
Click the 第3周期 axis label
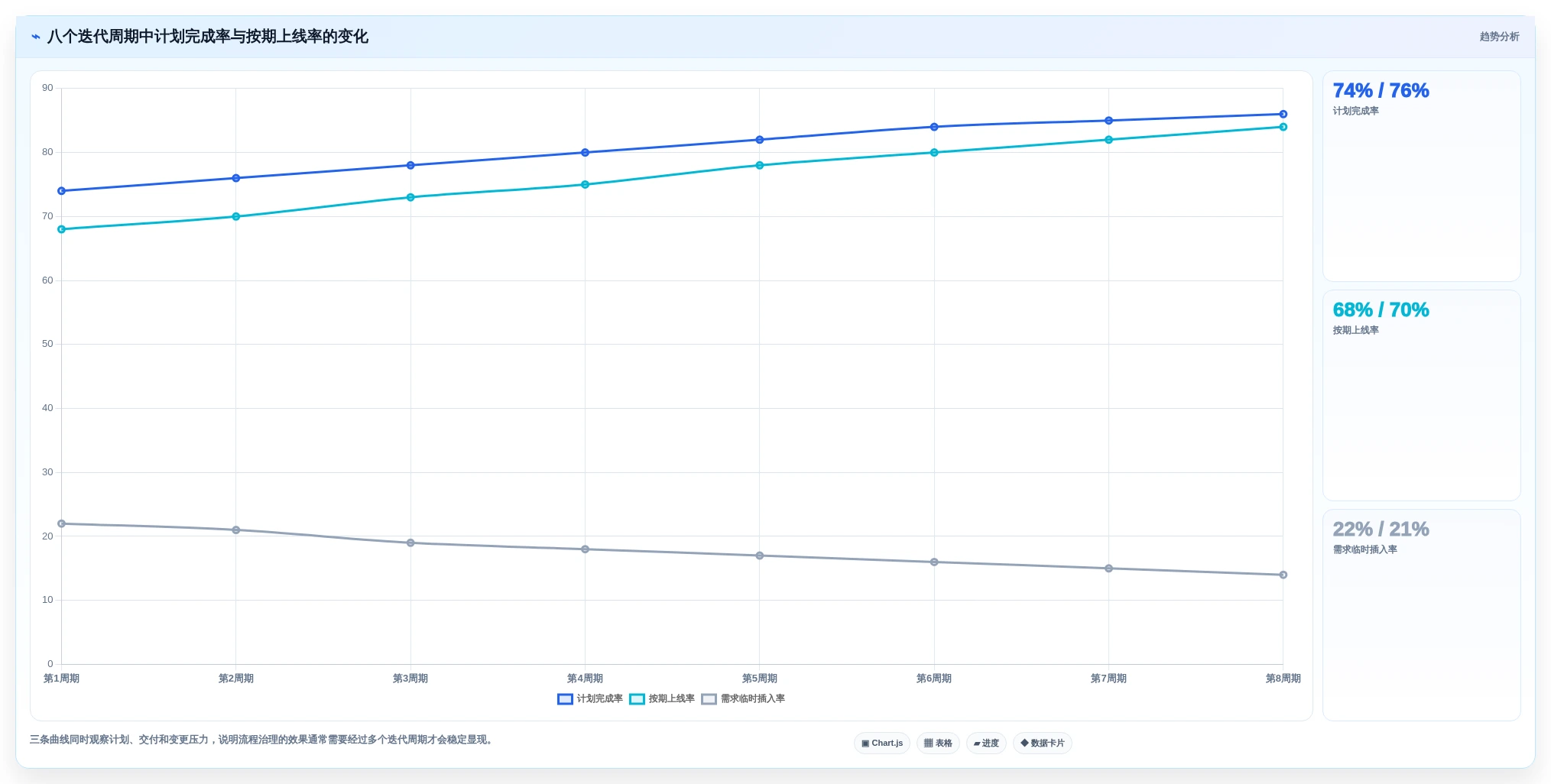(410, 679)
